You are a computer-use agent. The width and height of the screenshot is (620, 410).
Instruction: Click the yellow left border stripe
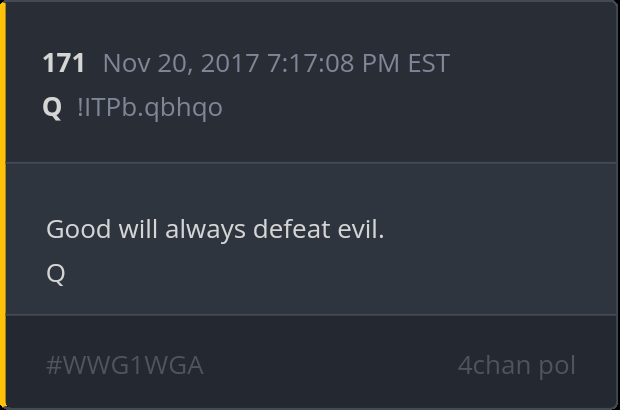pos(3,205)
